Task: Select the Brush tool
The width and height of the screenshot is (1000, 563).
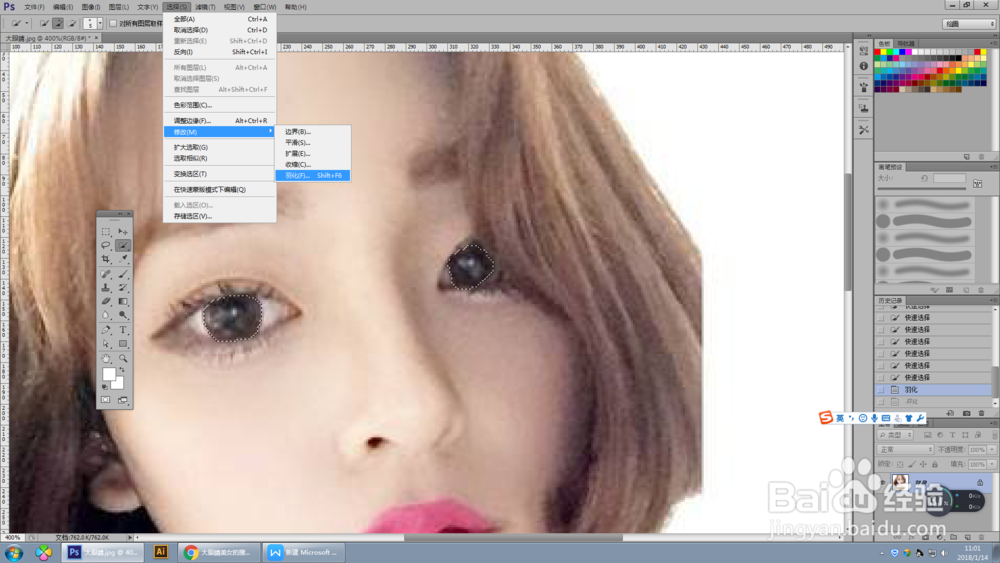Action: (x=123, y=274)
